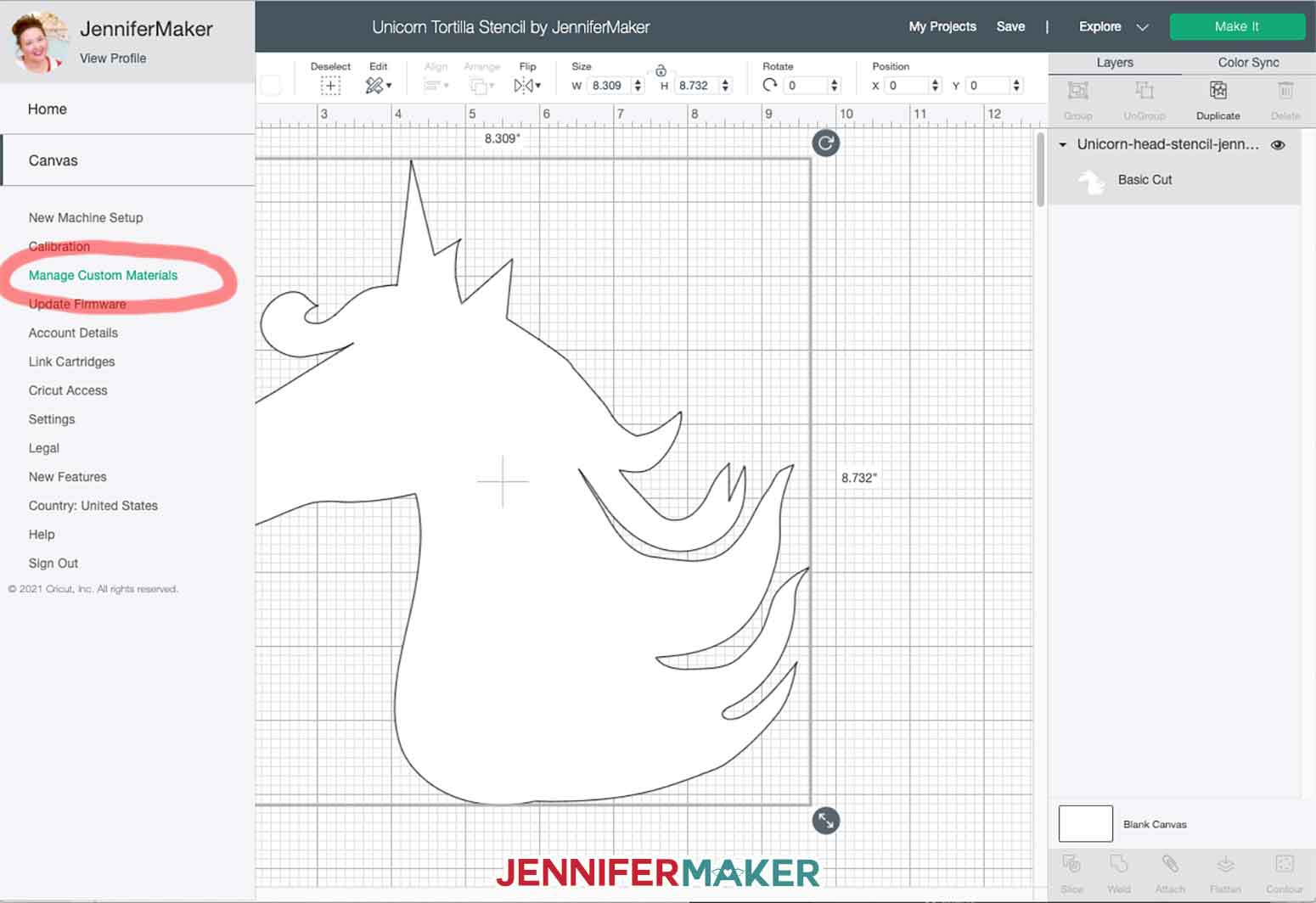Open Calibration menu item

tap(59, 246)
